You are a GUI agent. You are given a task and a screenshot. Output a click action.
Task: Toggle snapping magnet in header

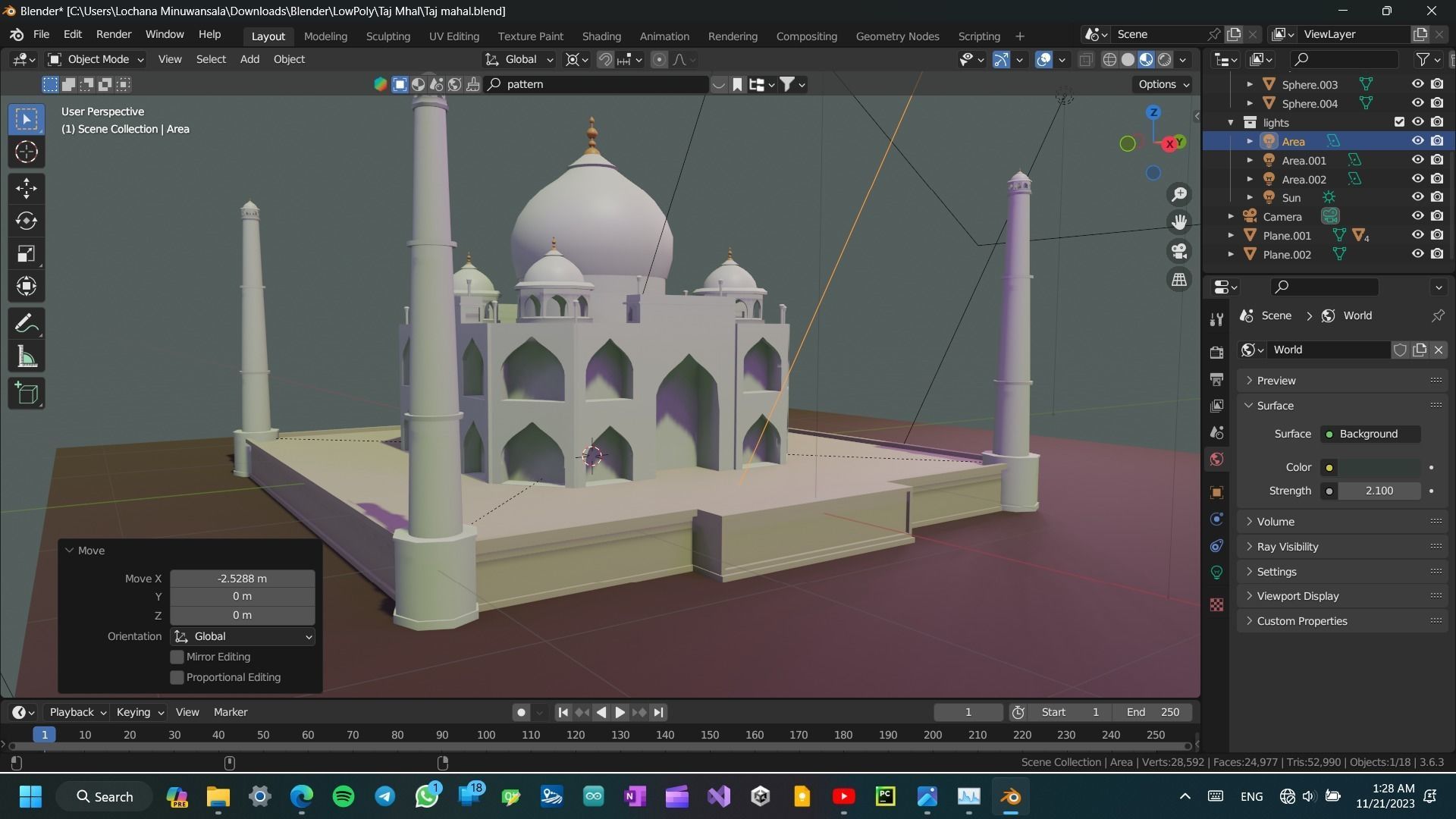click(605, 59)
